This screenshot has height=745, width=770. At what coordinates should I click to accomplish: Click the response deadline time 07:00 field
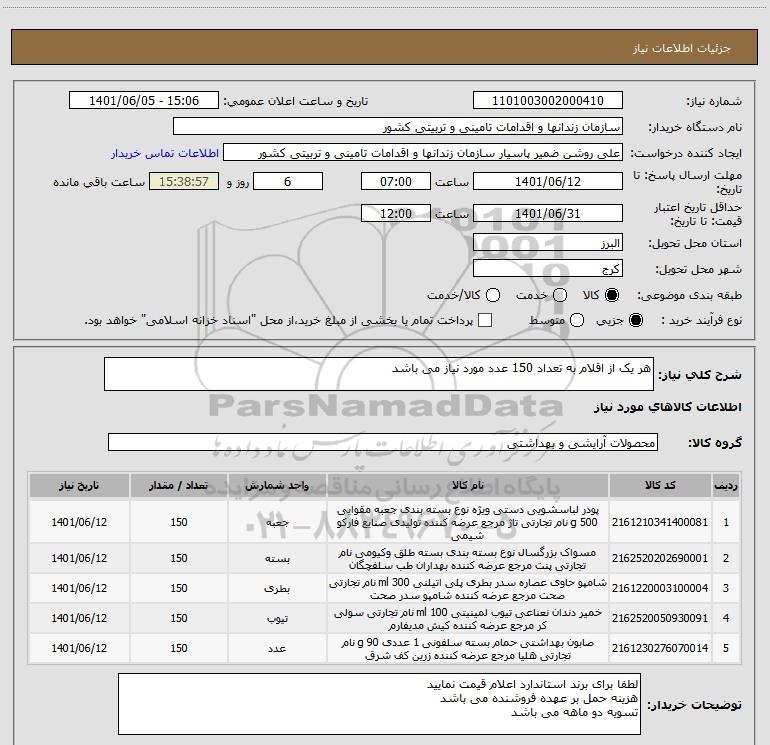coord(396,181)
